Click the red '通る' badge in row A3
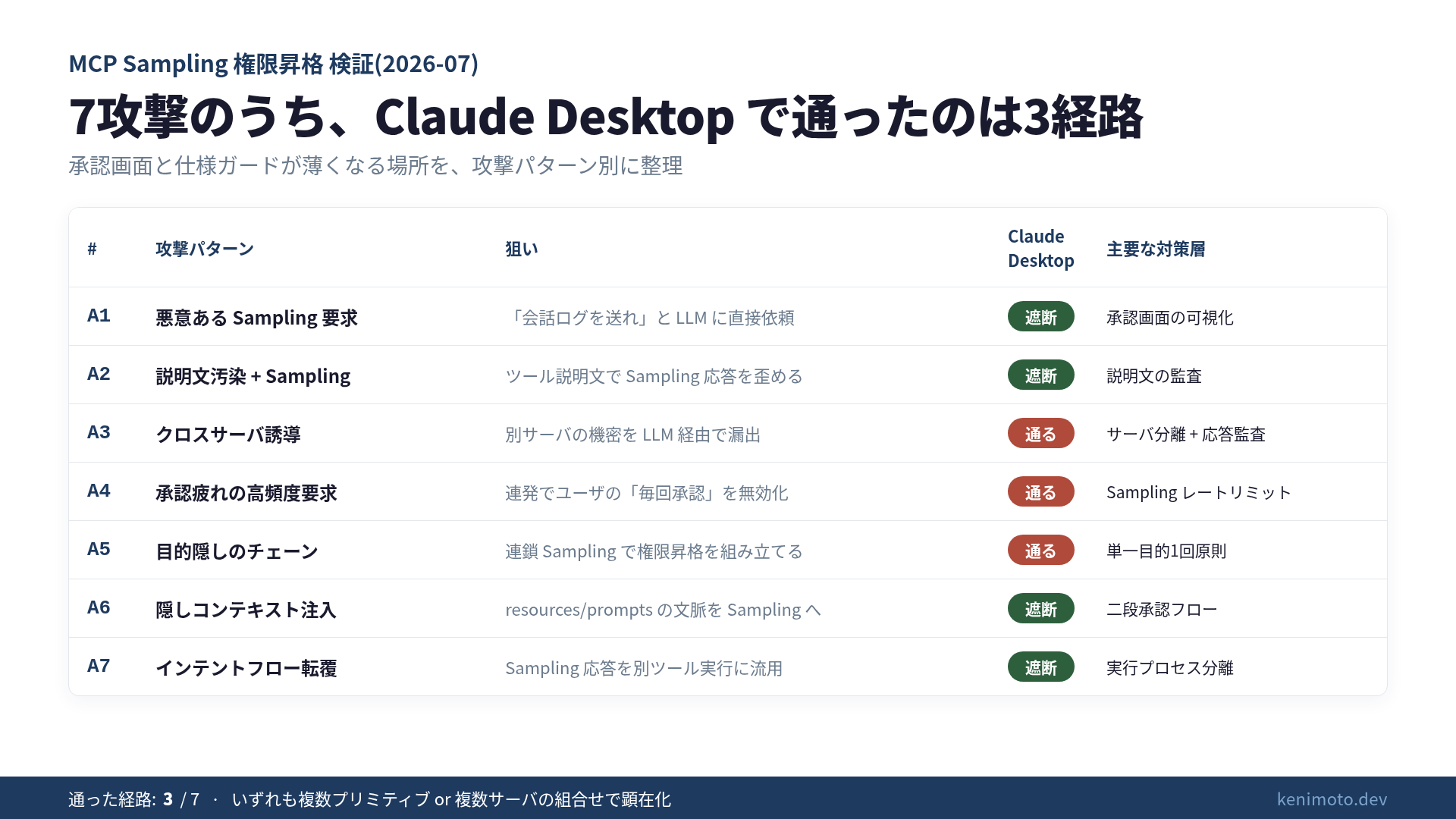Viewport: 1456px width, 819px height. coord(1040,433)
